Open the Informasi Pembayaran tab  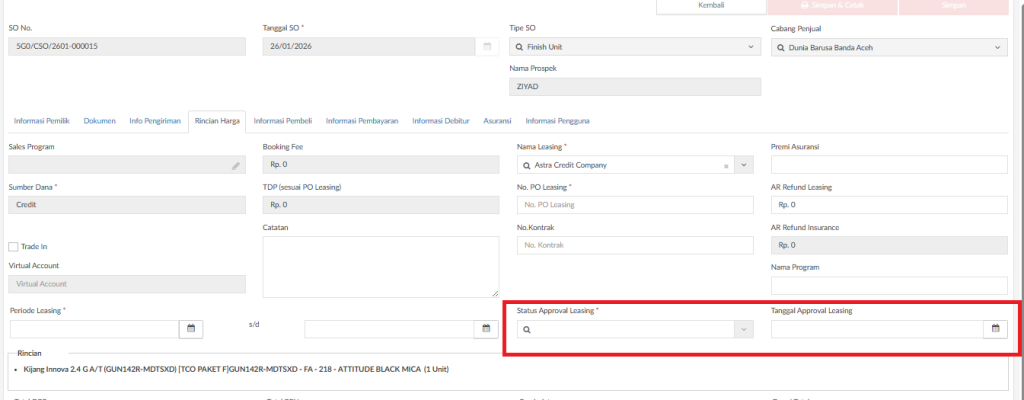click(362, 121)
